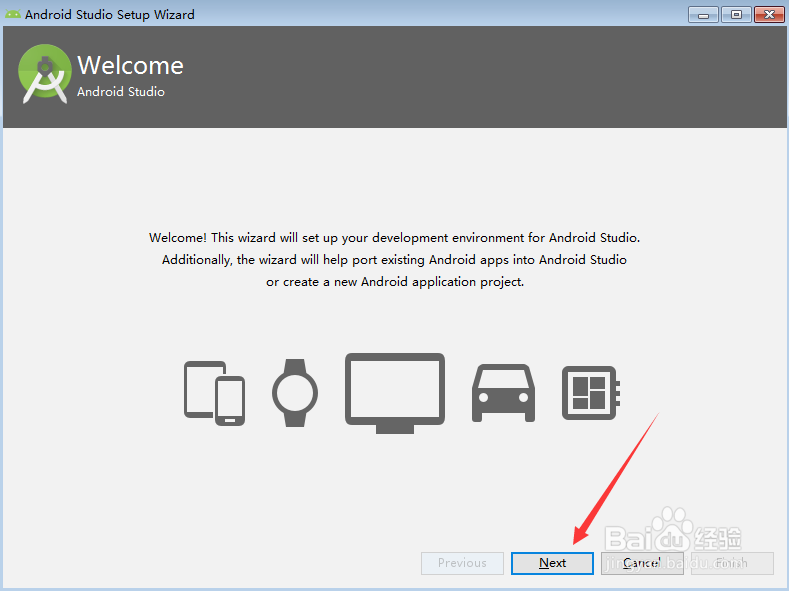789x591 pixels.
Task: Click the grayed-out Previous button
Action: [x=462, y=563]
